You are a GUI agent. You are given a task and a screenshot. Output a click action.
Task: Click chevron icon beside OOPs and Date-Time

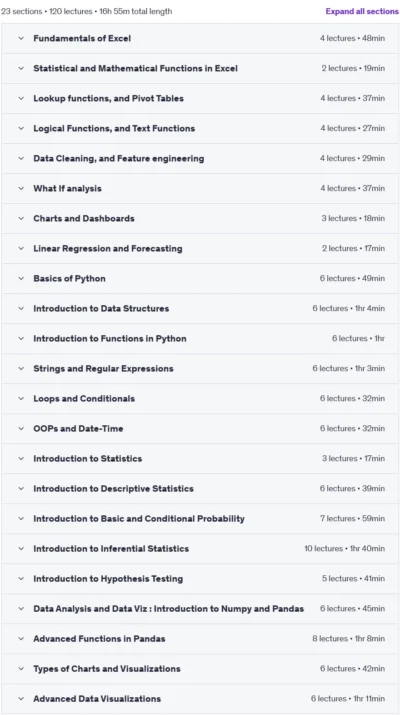click(21, 429)
